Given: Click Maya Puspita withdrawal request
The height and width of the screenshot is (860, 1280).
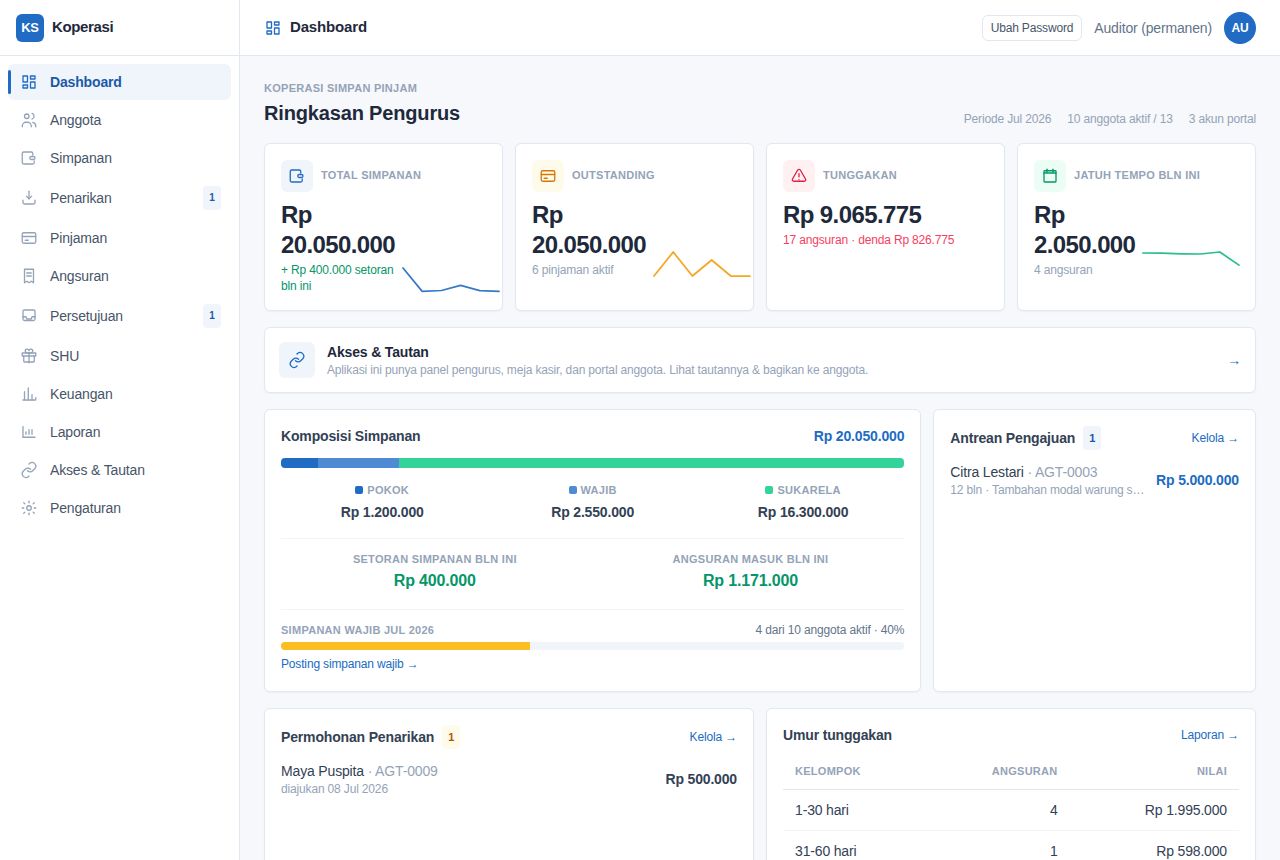Looking at the screenshot, I should click(509, 779).
